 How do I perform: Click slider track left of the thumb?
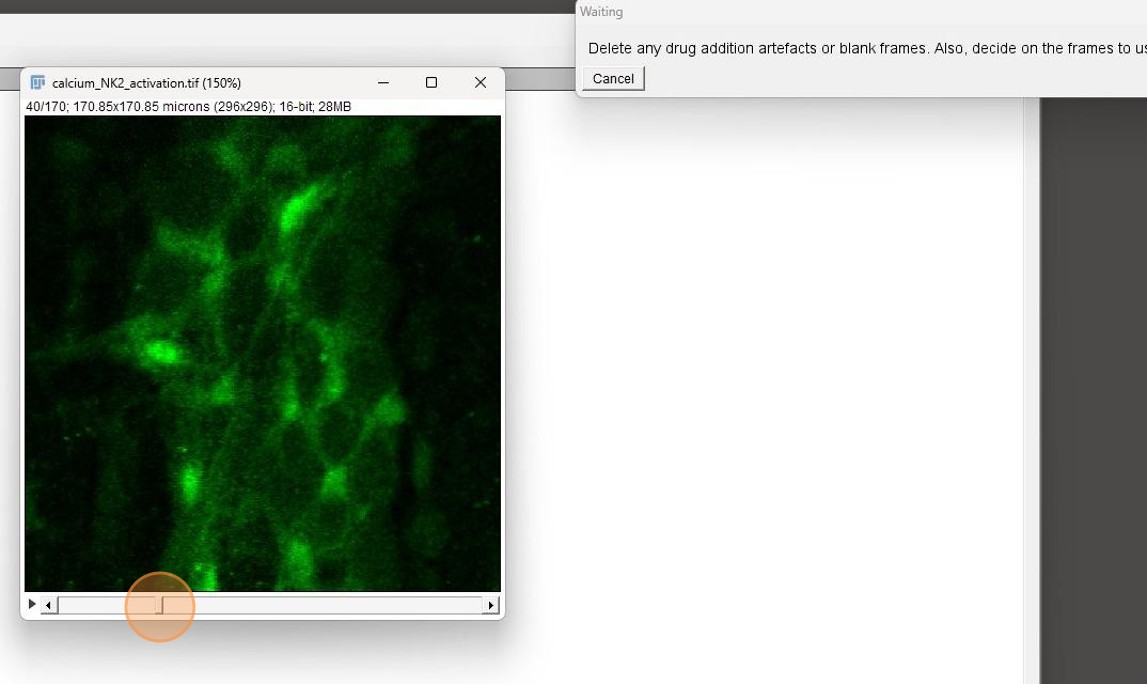100,605
